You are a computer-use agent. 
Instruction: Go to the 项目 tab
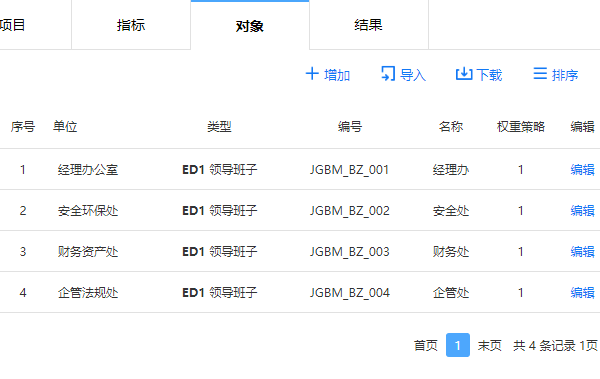12,25
